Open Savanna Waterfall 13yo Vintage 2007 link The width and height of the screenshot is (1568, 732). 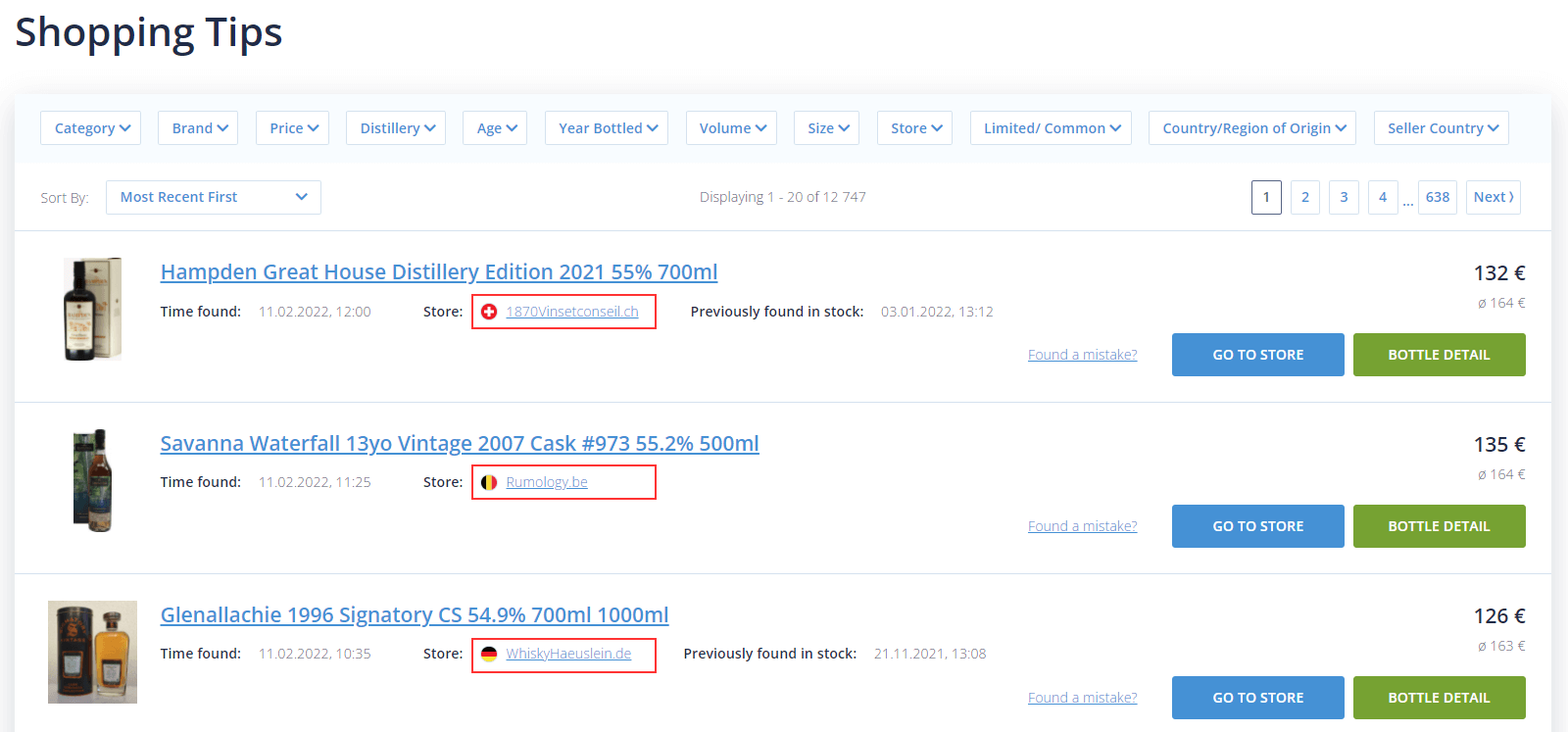460,444
